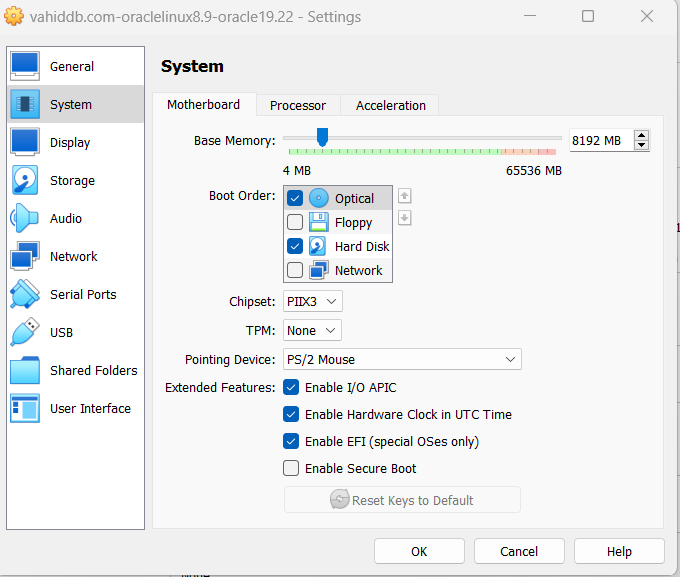Open the User Interface settings icon

[25, 408]
